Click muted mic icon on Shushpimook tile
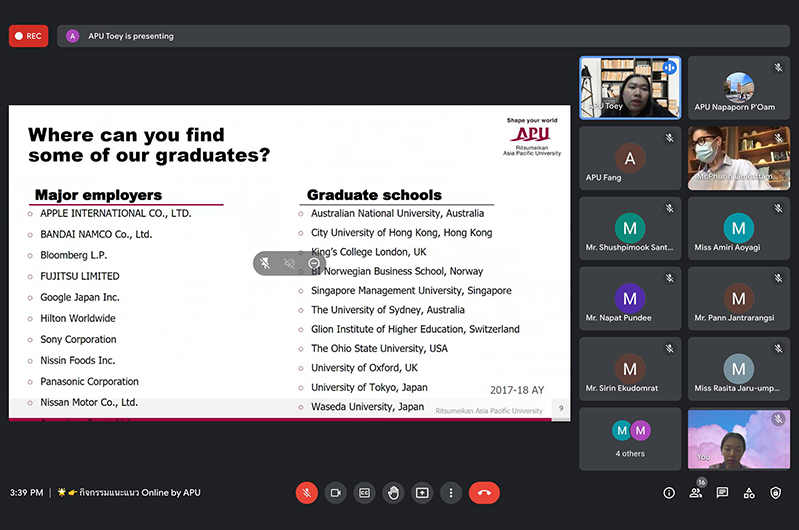The height and width of the screenshot is (530, 799). click(x=670, y=208)
